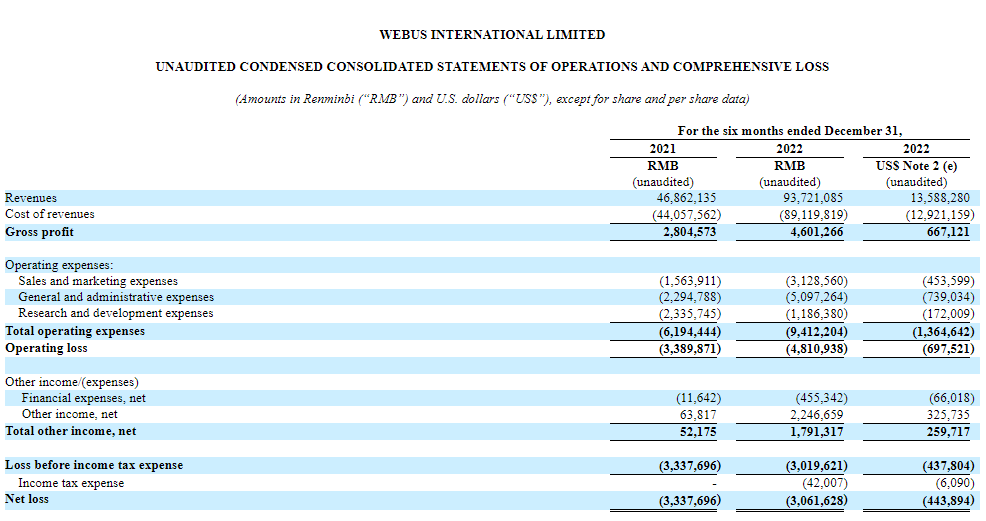The height and width of the screenshot is (521, 986).
Task: Click the 'For the six months ended' header
Action: pos(789,131)
